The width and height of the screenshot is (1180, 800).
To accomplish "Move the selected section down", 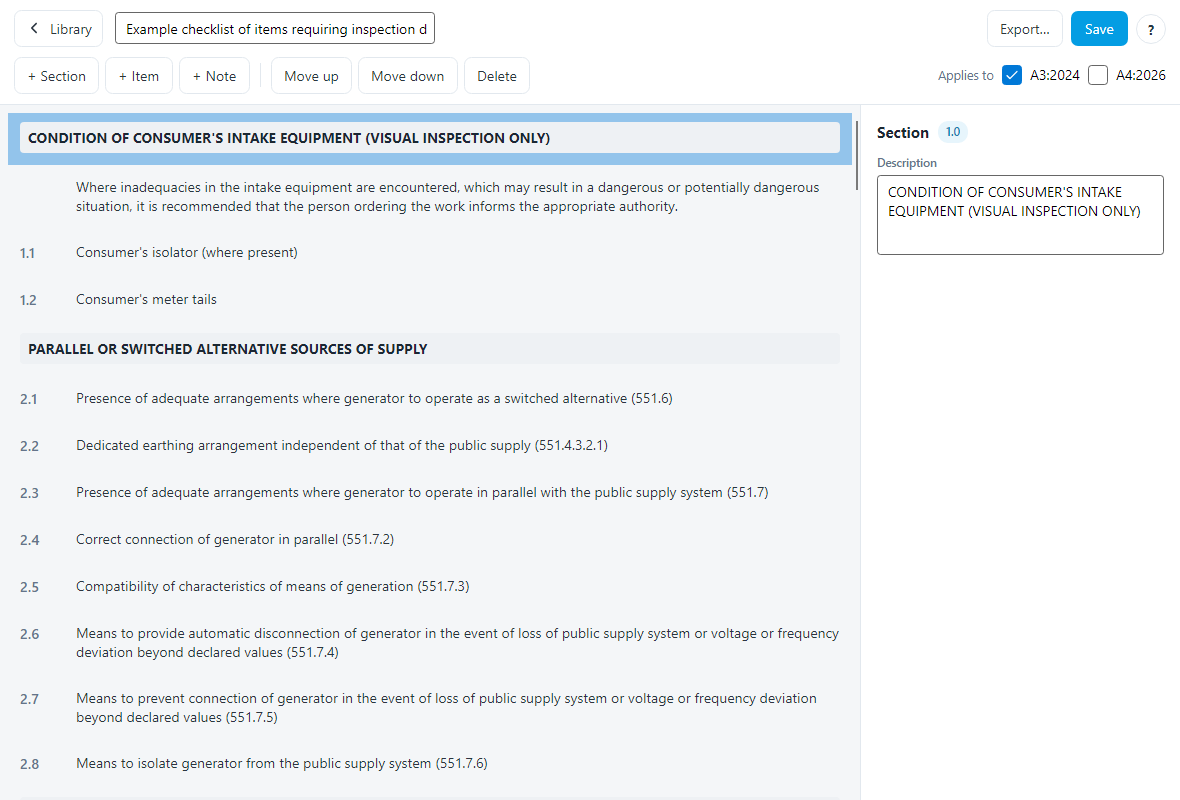I will click(x=407, y=76).
